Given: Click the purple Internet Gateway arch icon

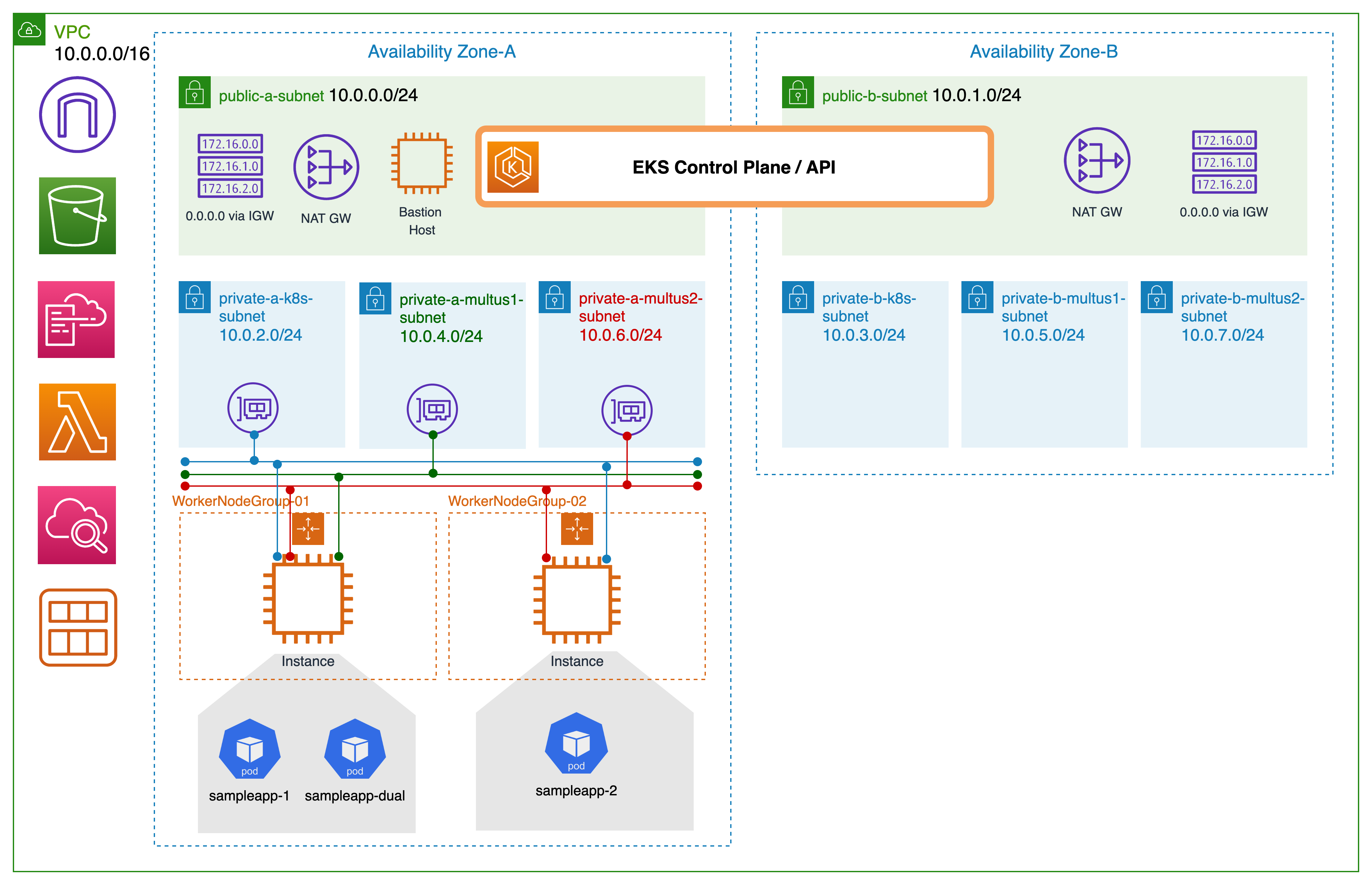Looking at the screenshot, I should [x=77, y=114].
